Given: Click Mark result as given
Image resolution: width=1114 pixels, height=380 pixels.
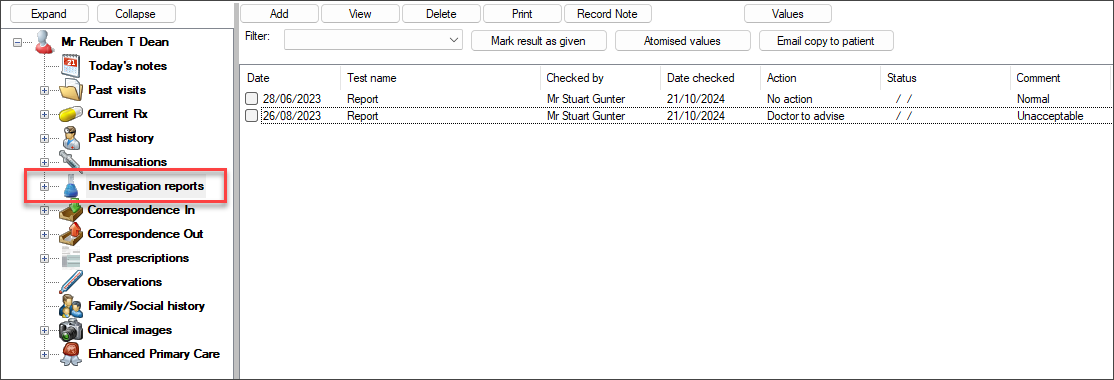Looking at the screenshot, I should tap(539, 41).
